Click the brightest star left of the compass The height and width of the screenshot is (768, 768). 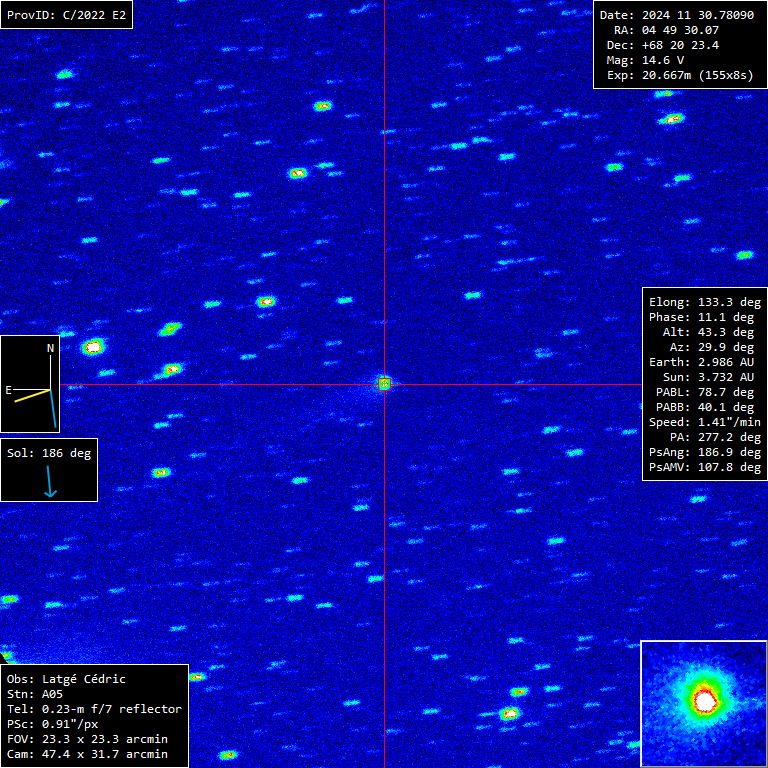(x=94, y=347)
